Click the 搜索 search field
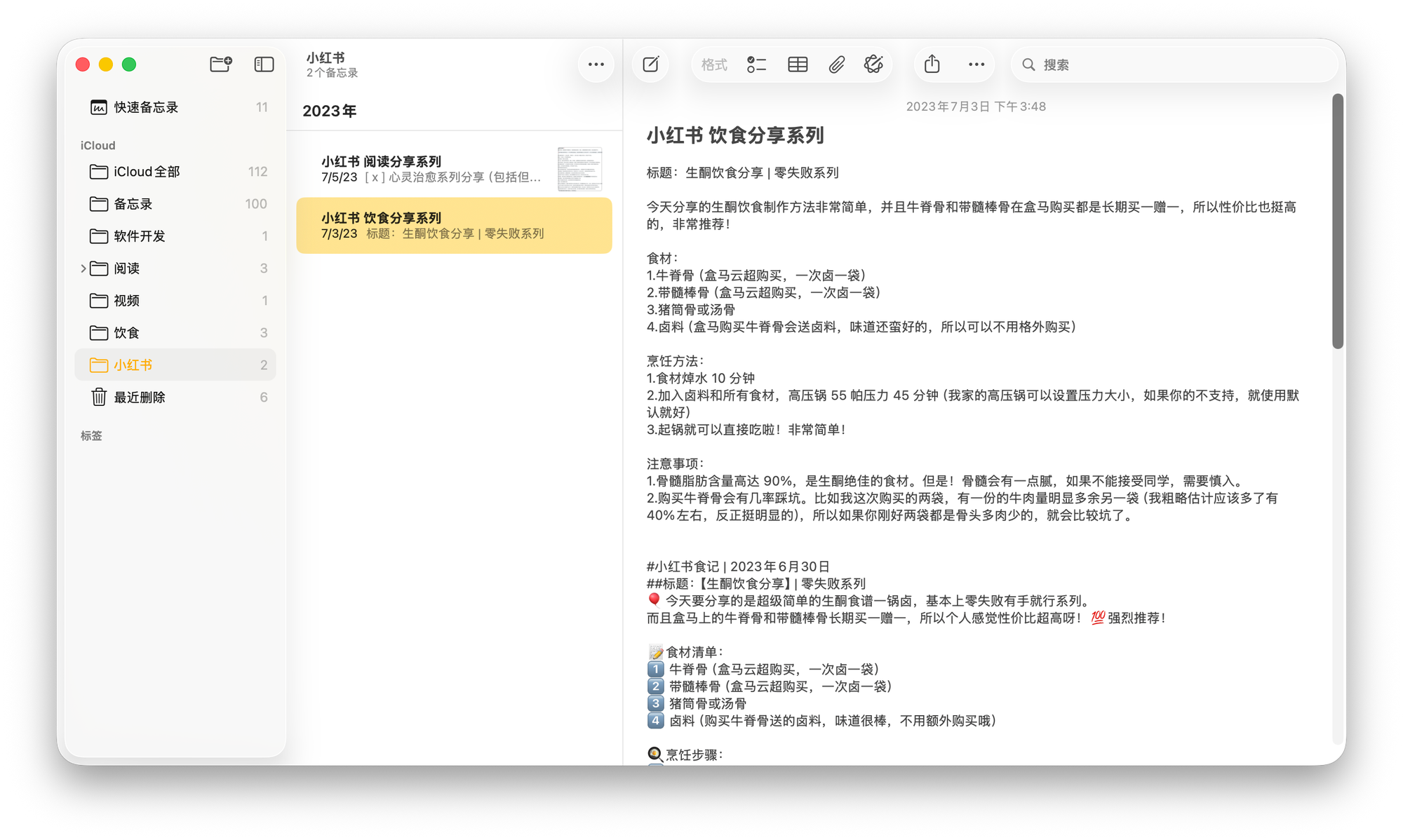This screenshot has height=840, width=1403. pyautogui.click(x=1179, y=65)
